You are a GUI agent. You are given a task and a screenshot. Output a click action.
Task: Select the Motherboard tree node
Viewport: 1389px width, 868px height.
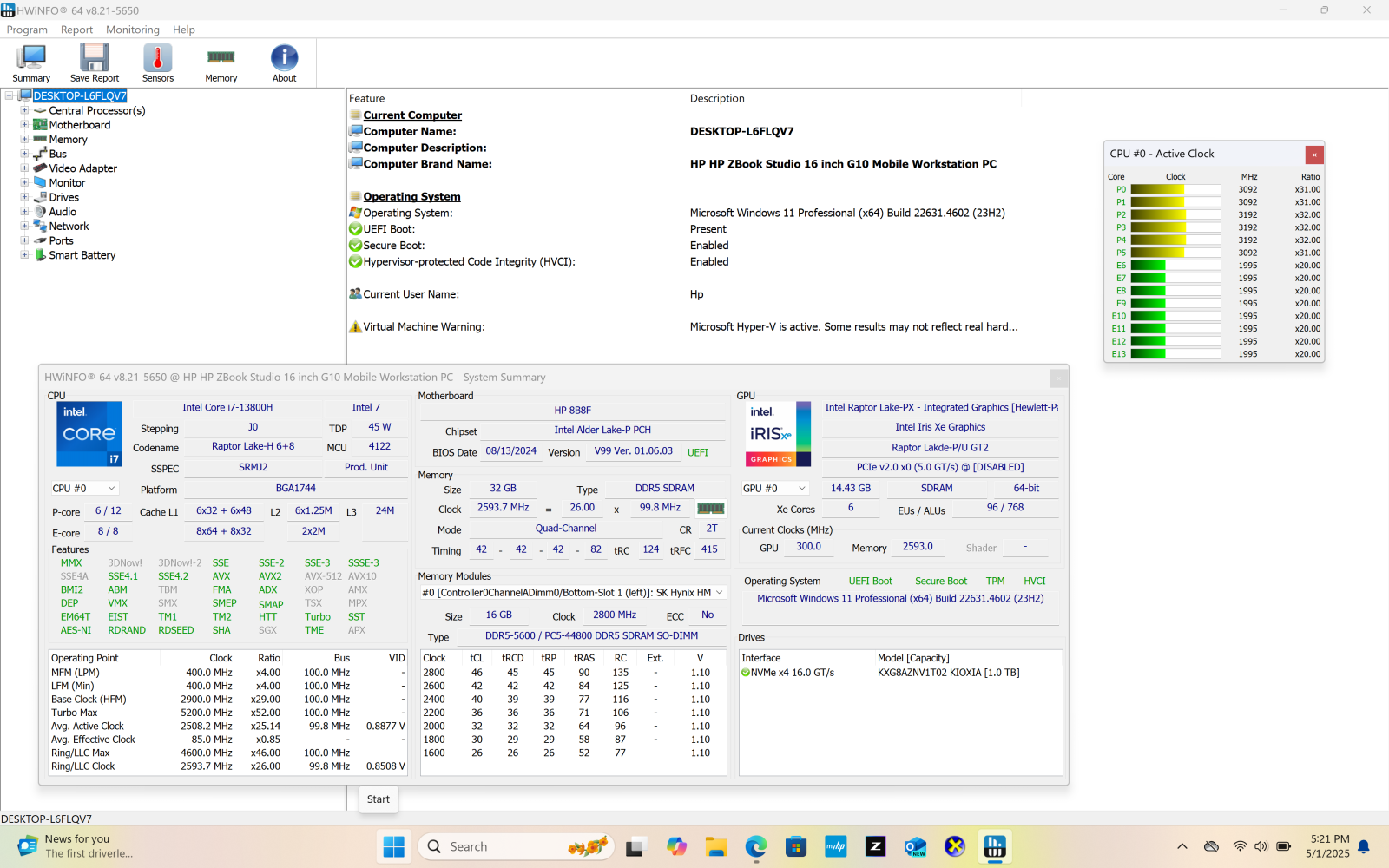click(79, 125)
